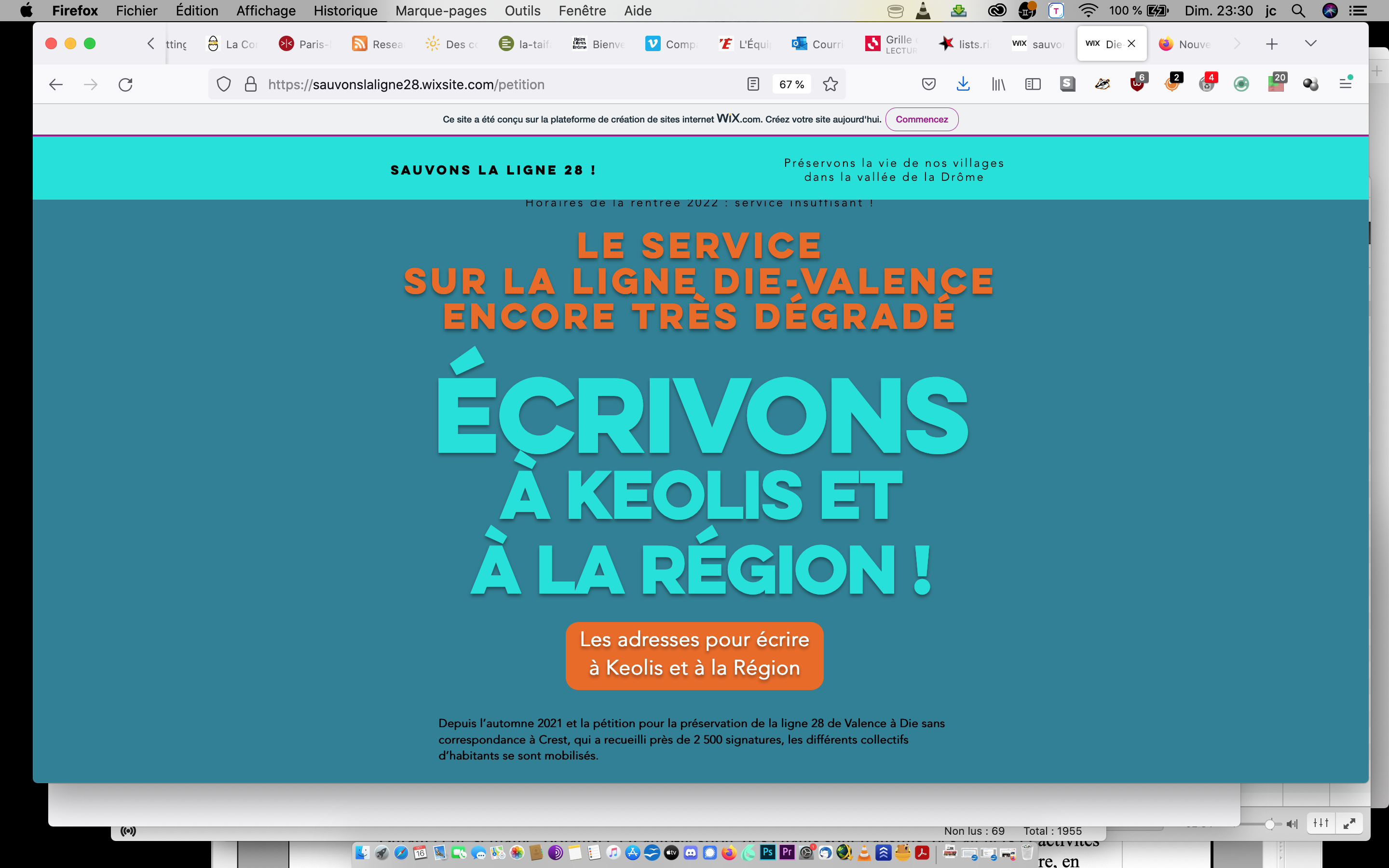The height and width of the screenshot is (868, 1389).
Task: Switch to the Paris- tab
Action: pos(305,43)
